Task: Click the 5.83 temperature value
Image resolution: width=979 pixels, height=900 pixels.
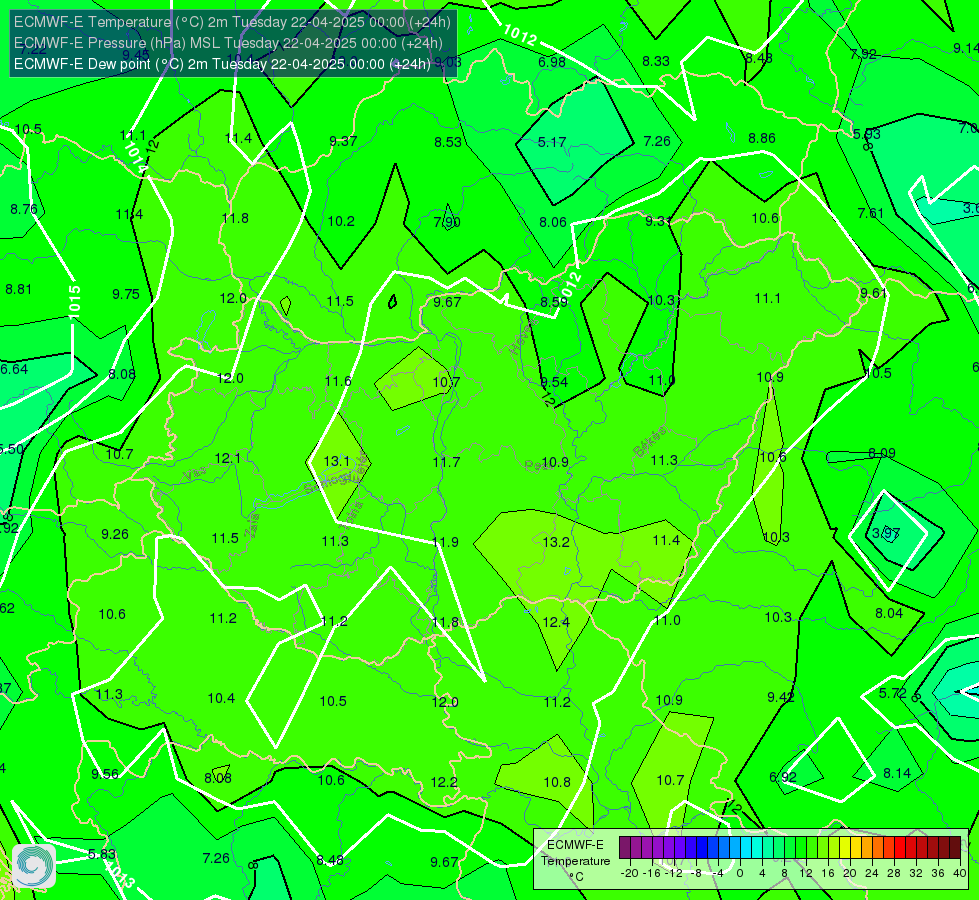Action: pos(101,854)
